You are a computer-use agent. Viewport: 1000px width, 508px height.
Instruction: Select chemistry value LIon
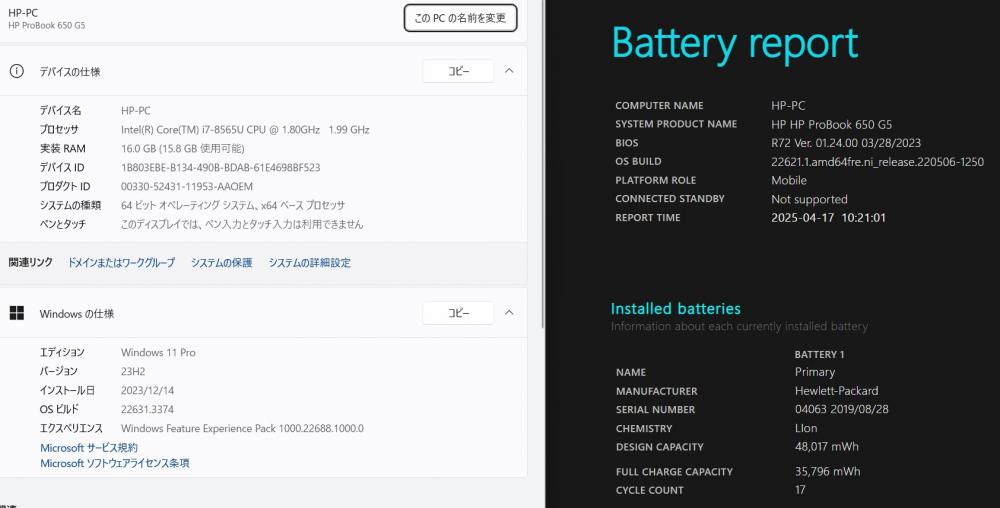(806, 428)
